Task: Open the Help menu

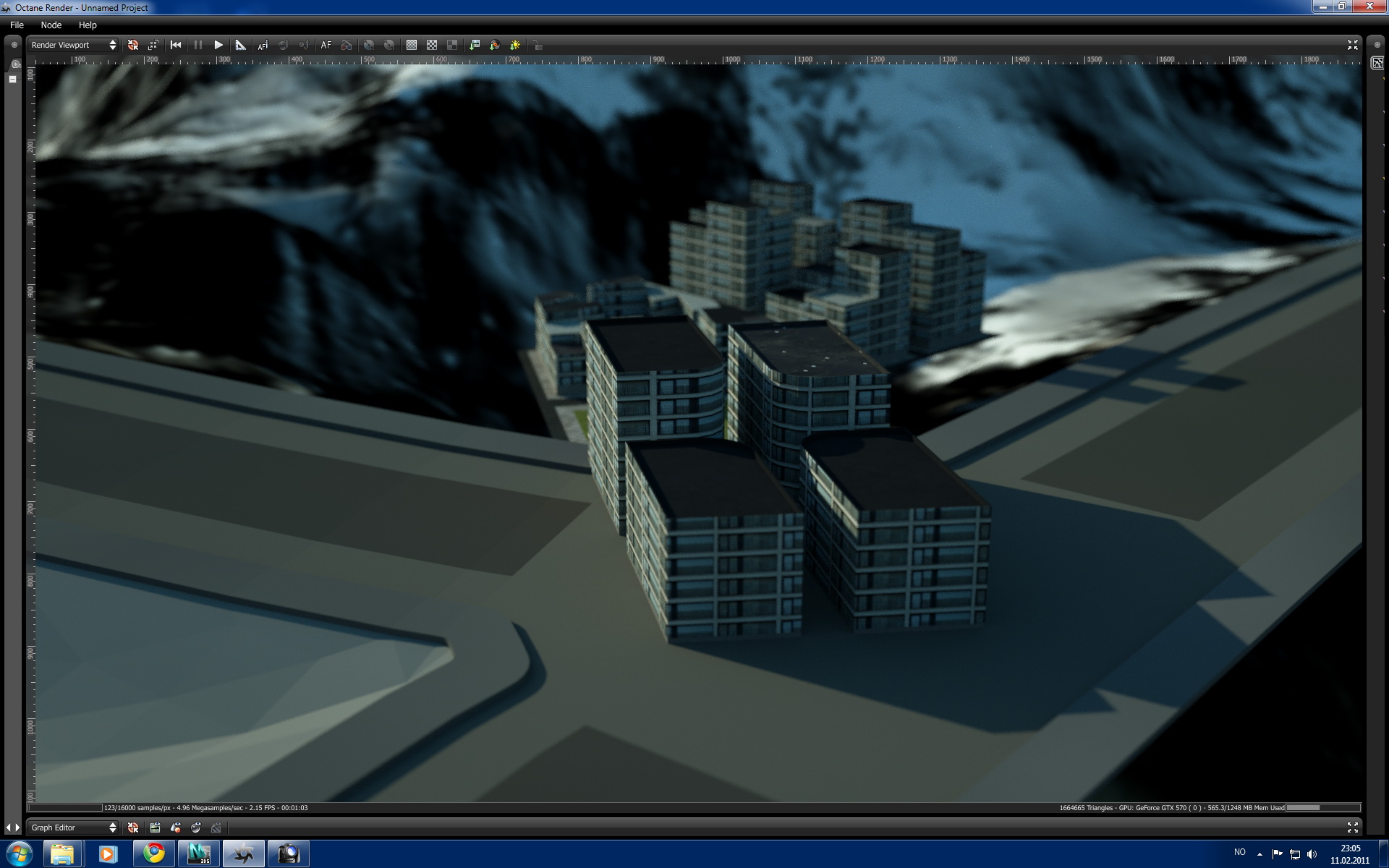Action: [88, 25]
